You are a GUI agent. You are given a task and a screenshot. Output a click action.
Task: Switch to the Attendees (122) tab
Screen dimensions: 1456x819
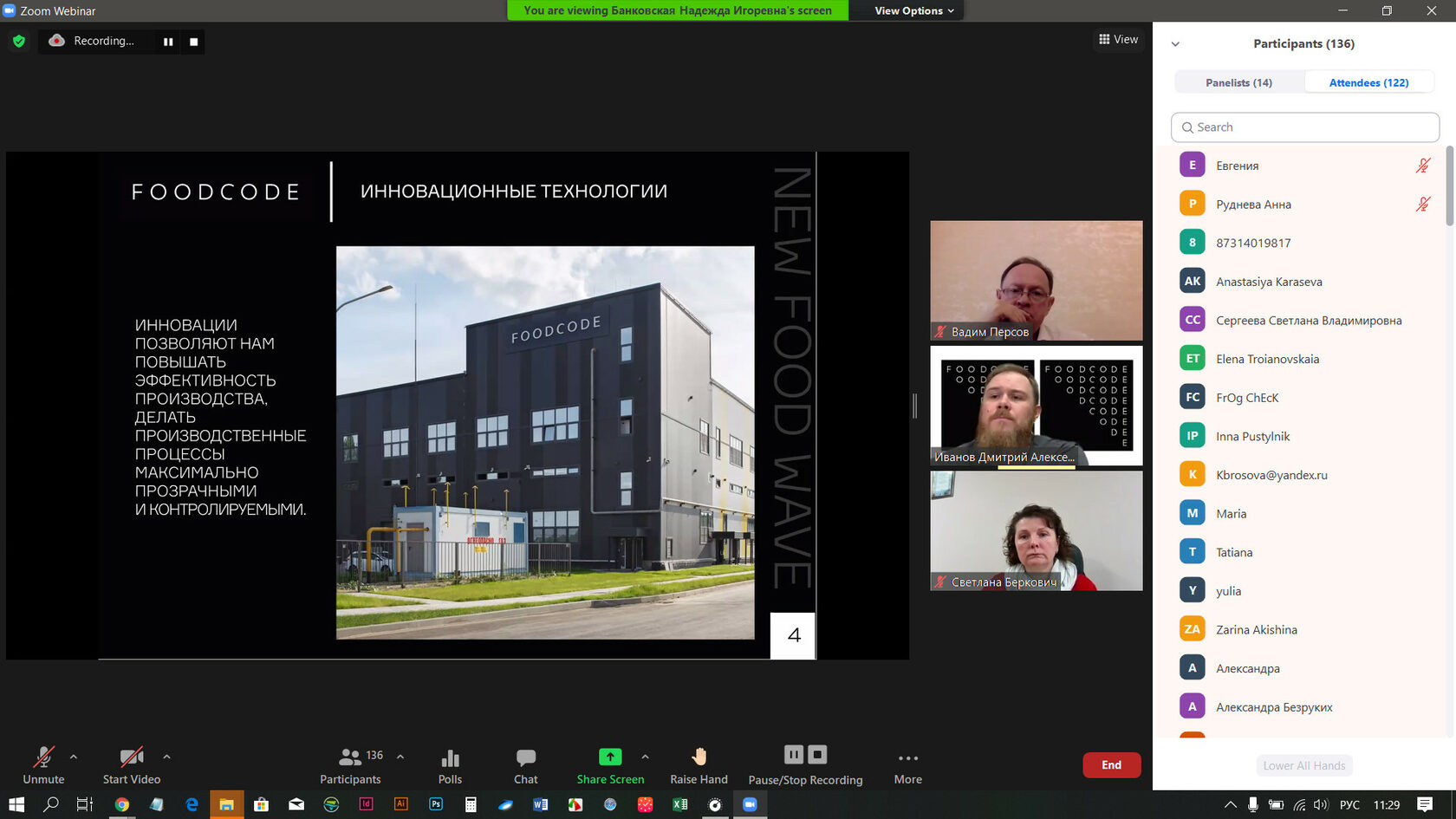click(x=1368, y=82)
